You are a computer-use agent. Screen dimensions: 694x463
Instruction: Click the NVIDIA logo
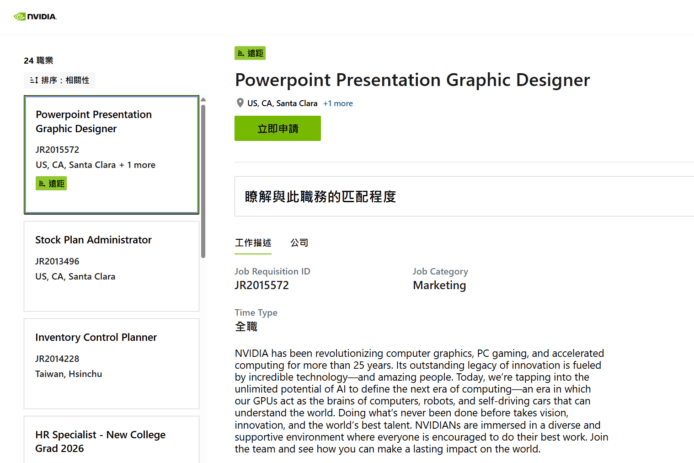[35, 17]
